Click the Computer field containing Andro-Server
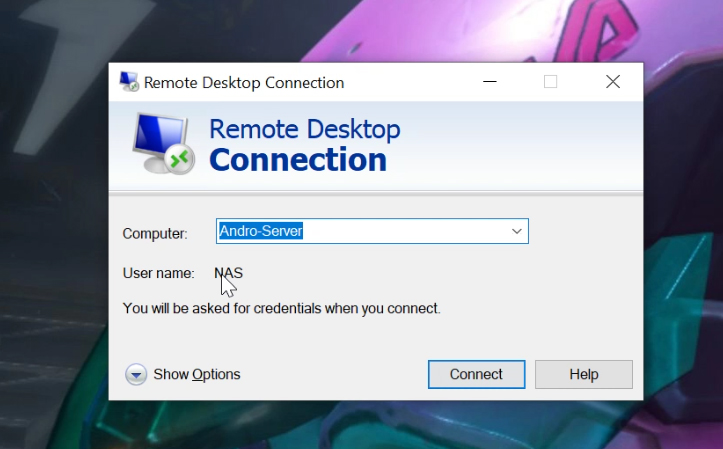Viewport: 723px width, 449px height. coord(372,231)
